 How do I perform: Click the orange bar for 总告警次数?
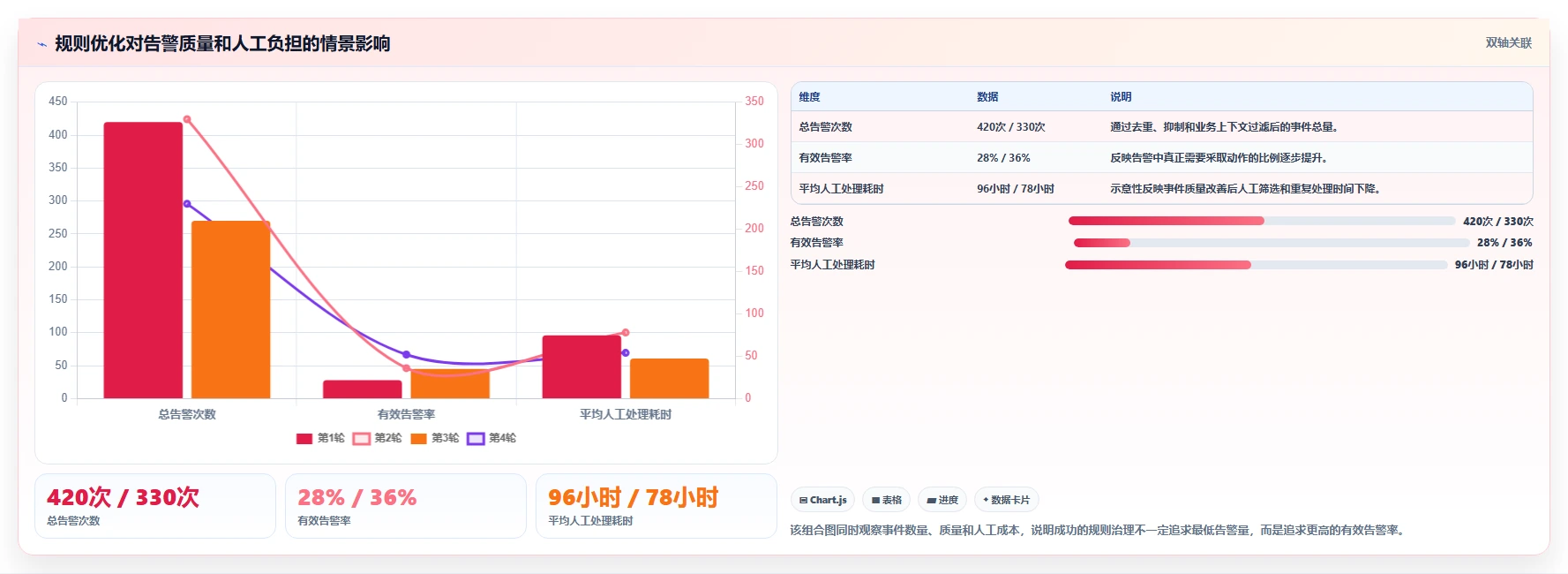coord(230,309)
